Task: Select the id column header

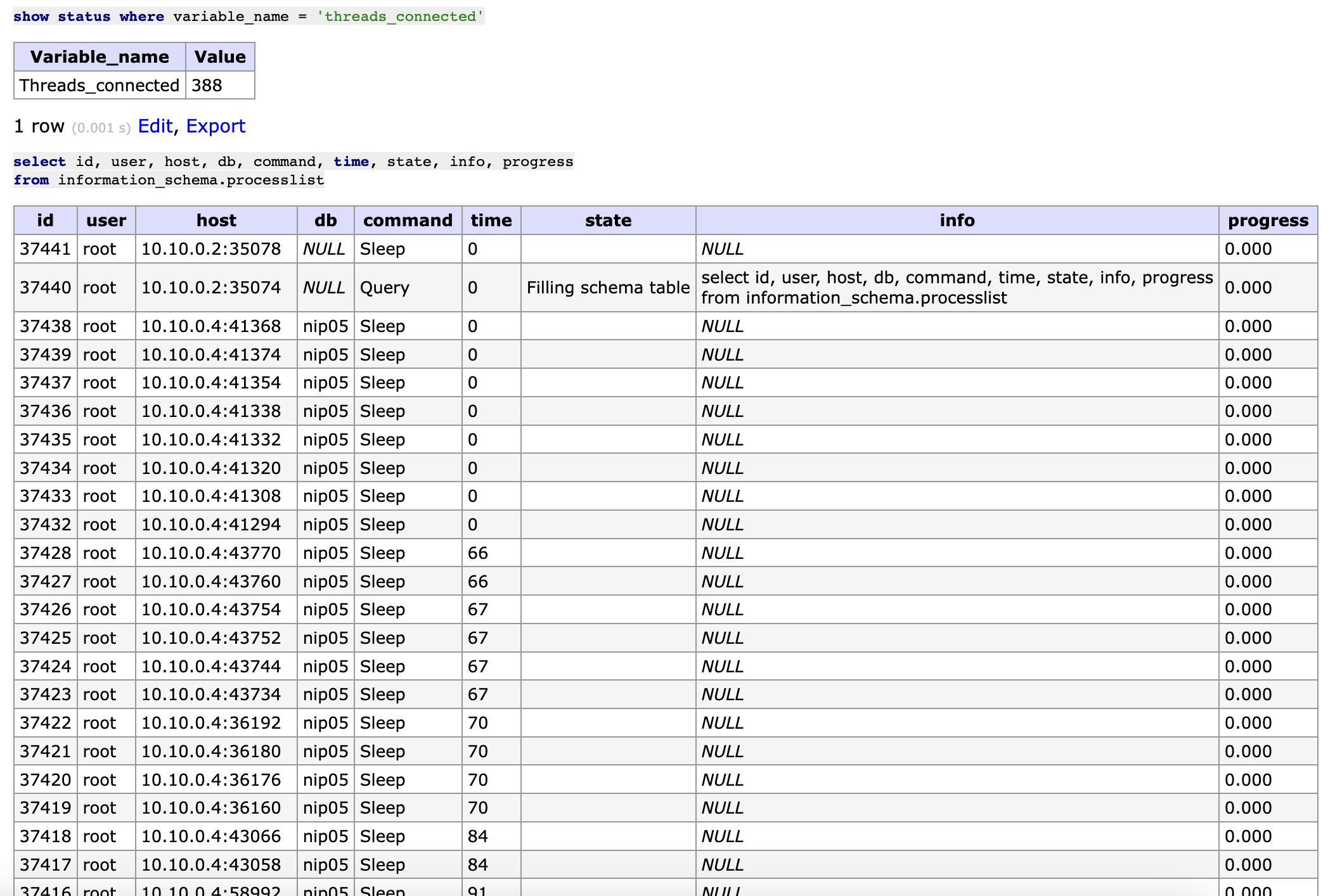Action: click(x=46, y=221)
